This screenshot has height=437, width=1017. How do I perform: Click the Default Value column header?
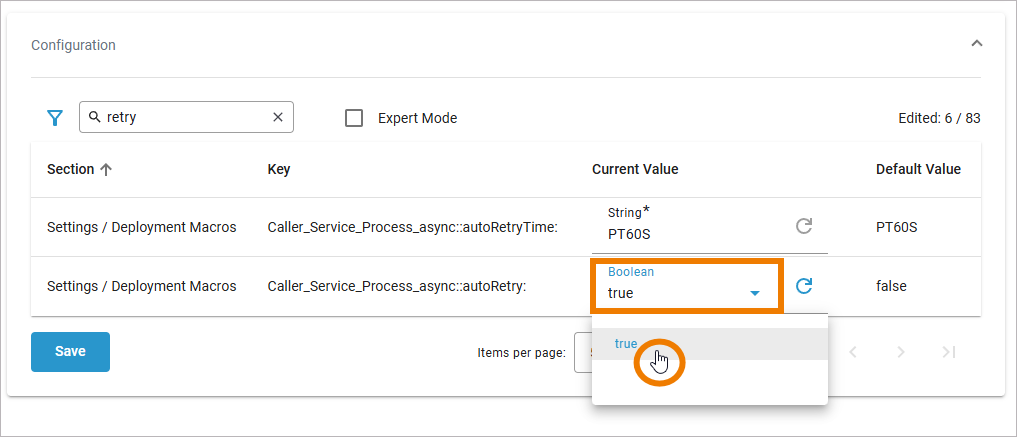tap(918, 169)
